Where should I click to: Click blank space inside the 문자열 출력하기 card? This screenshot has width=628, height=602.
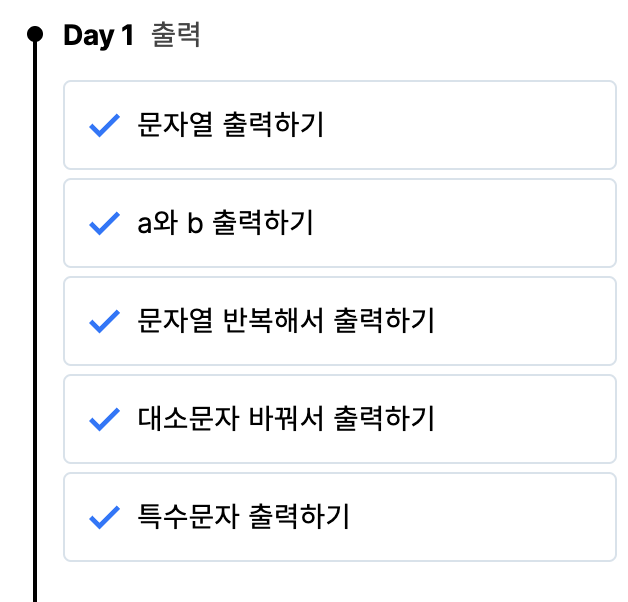(x=480, y=126)
